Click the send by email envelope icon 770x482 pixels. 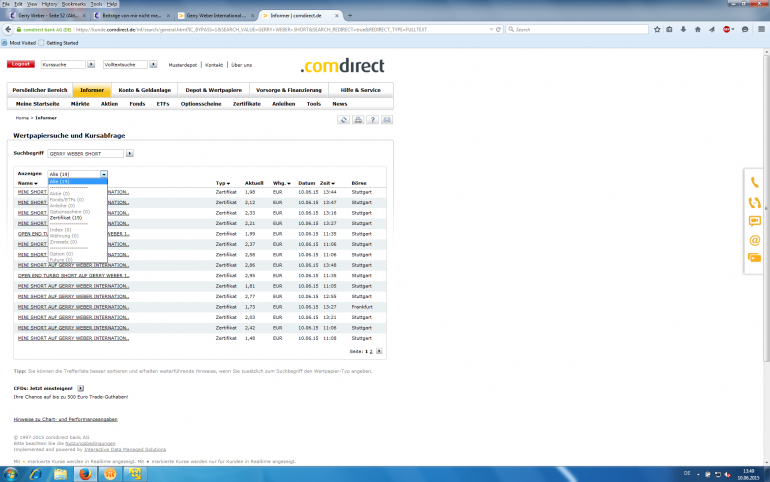[386, 120]
